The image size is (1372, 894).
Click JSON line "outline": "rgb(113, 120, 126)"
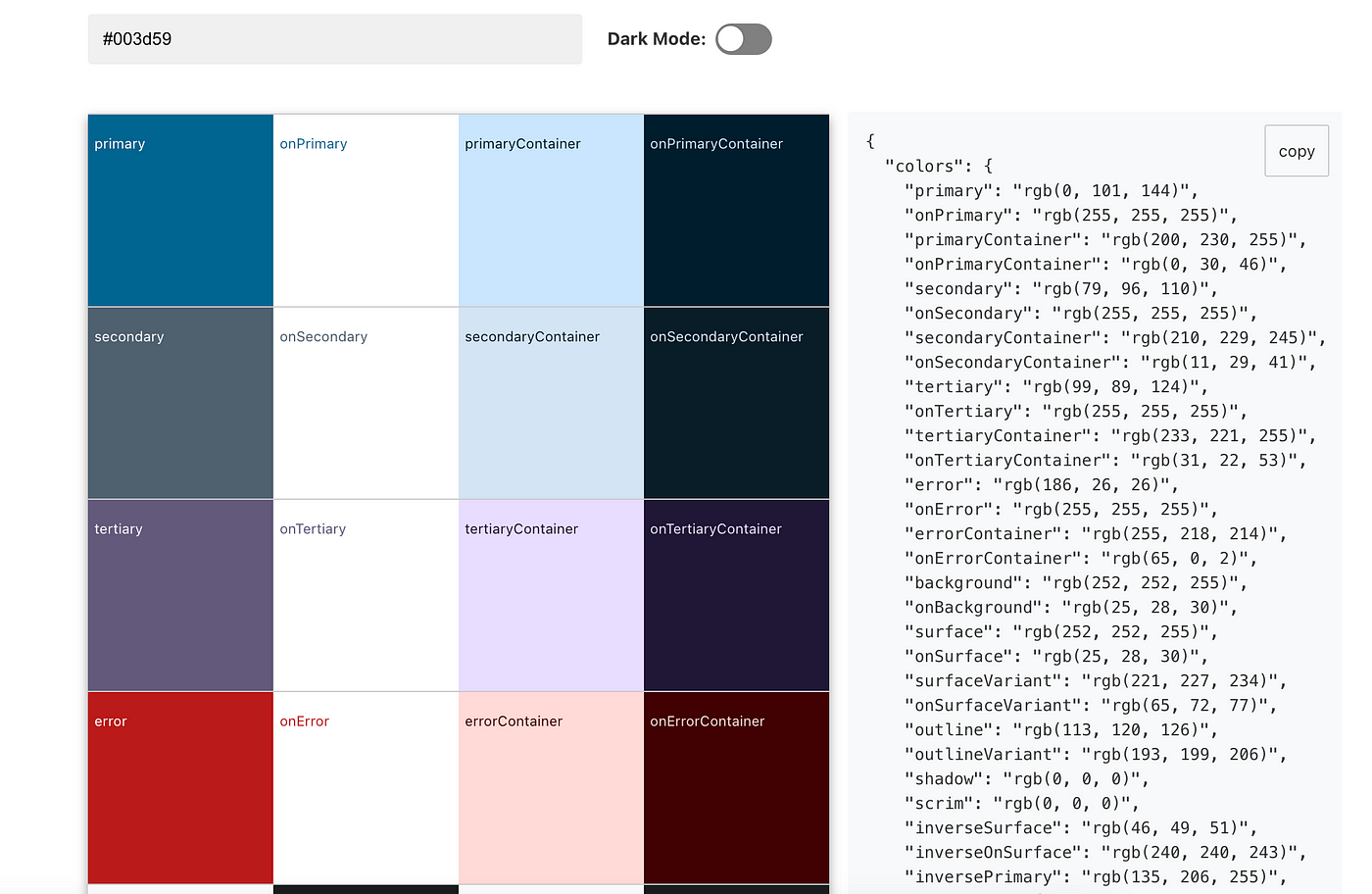coord(1061,729)
